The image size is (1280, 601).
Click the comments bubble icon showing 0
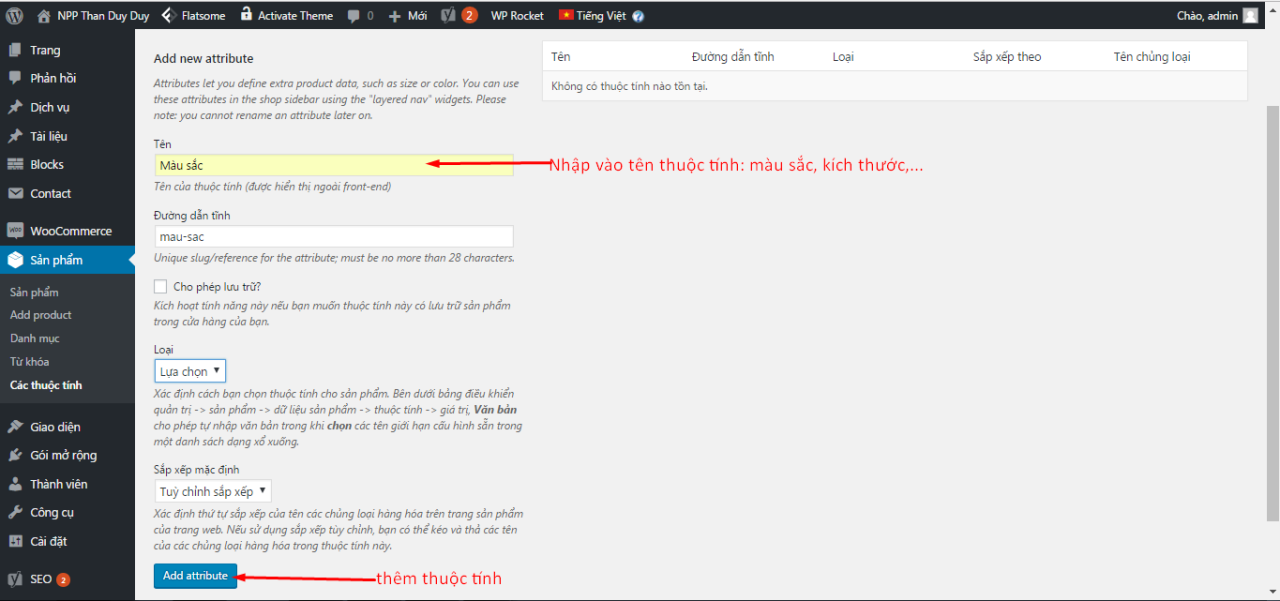(x=354, y=14)
